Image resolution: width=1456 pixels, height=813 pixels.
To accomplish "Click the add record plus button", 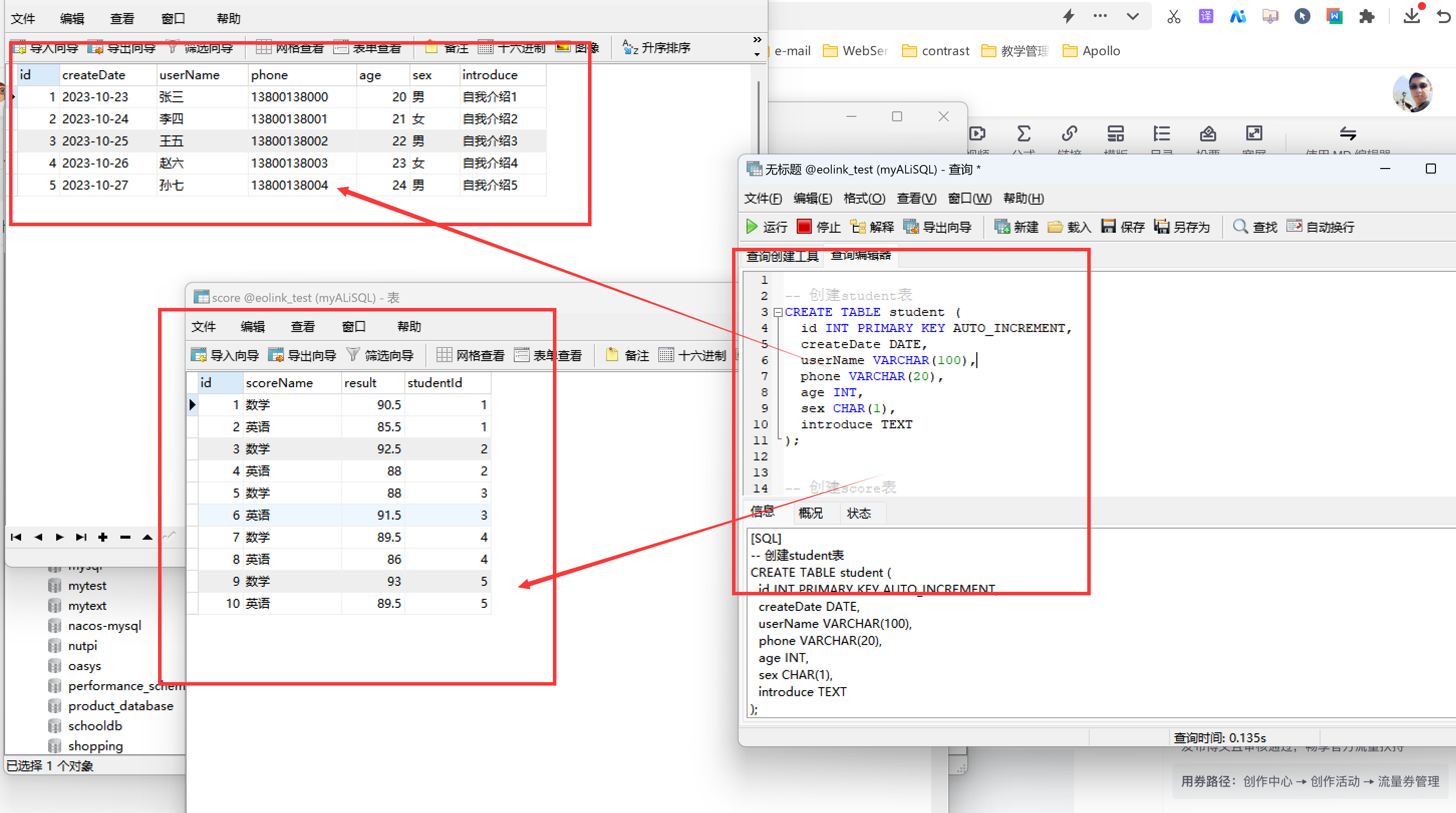I will coord(103,537).
